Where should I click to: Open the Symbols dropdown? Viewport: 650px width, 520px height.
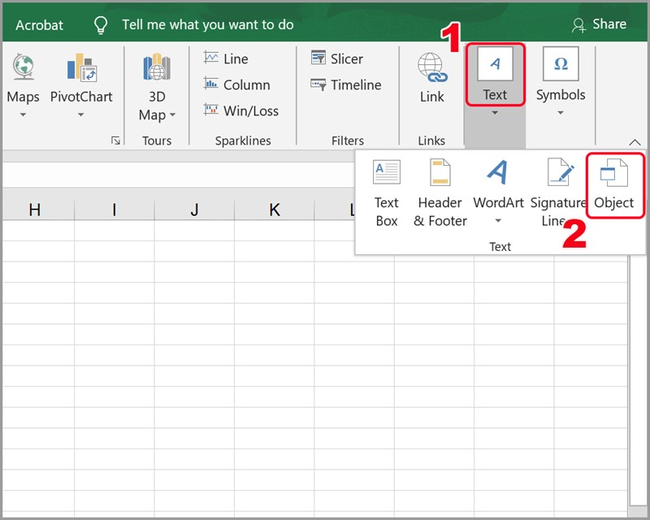tap(561, 114)
